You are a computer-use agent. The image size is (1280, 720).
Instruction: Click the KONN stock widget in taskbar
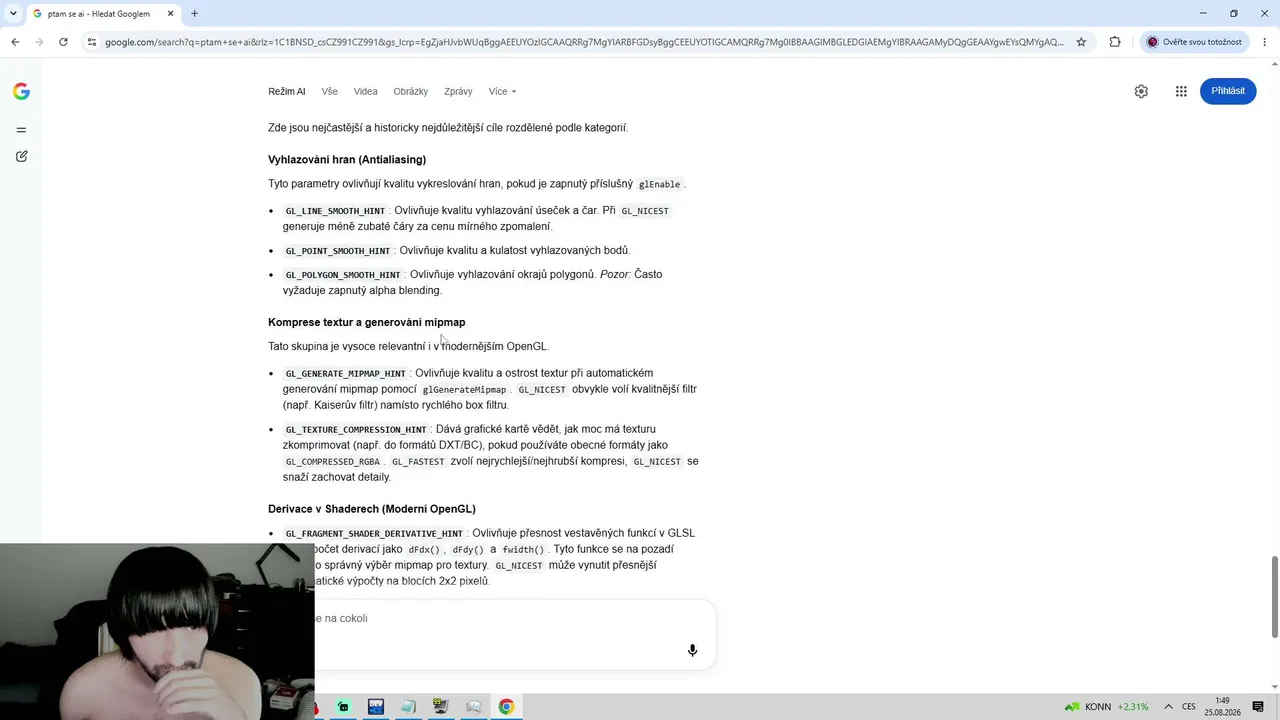1105,707
